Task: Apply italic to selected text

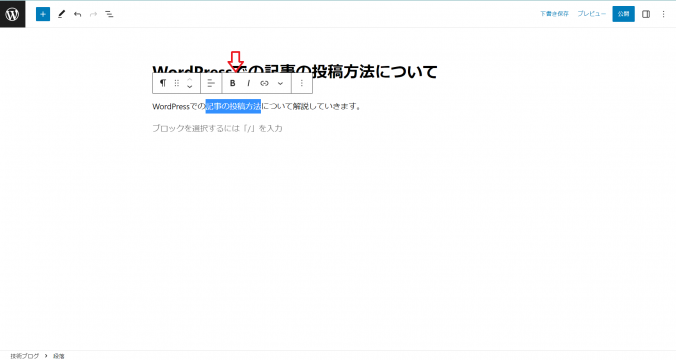Action: [248, 83]
